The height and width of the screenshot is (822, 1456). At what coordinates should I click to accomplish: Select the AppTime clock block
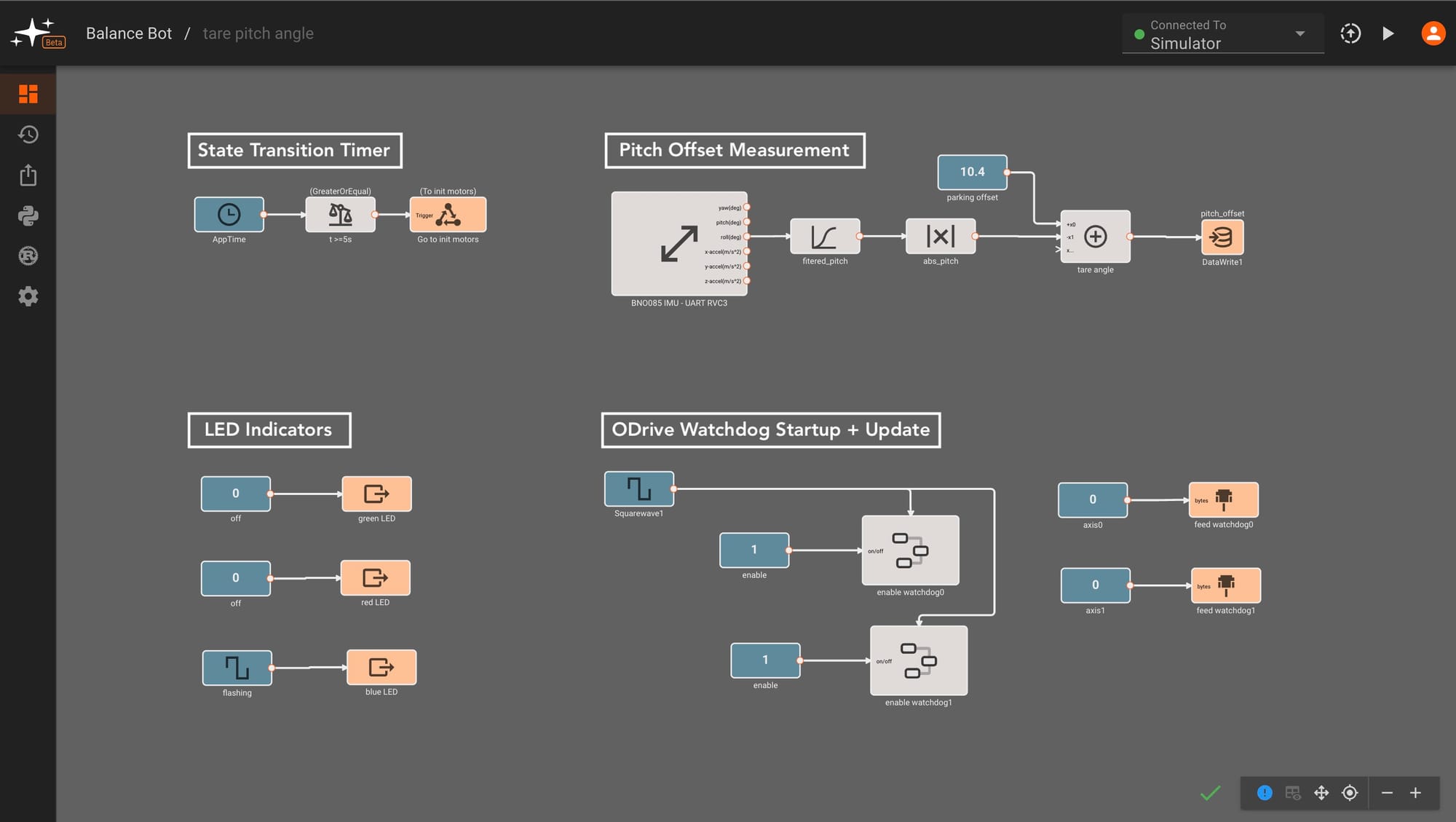pos(229,214)
